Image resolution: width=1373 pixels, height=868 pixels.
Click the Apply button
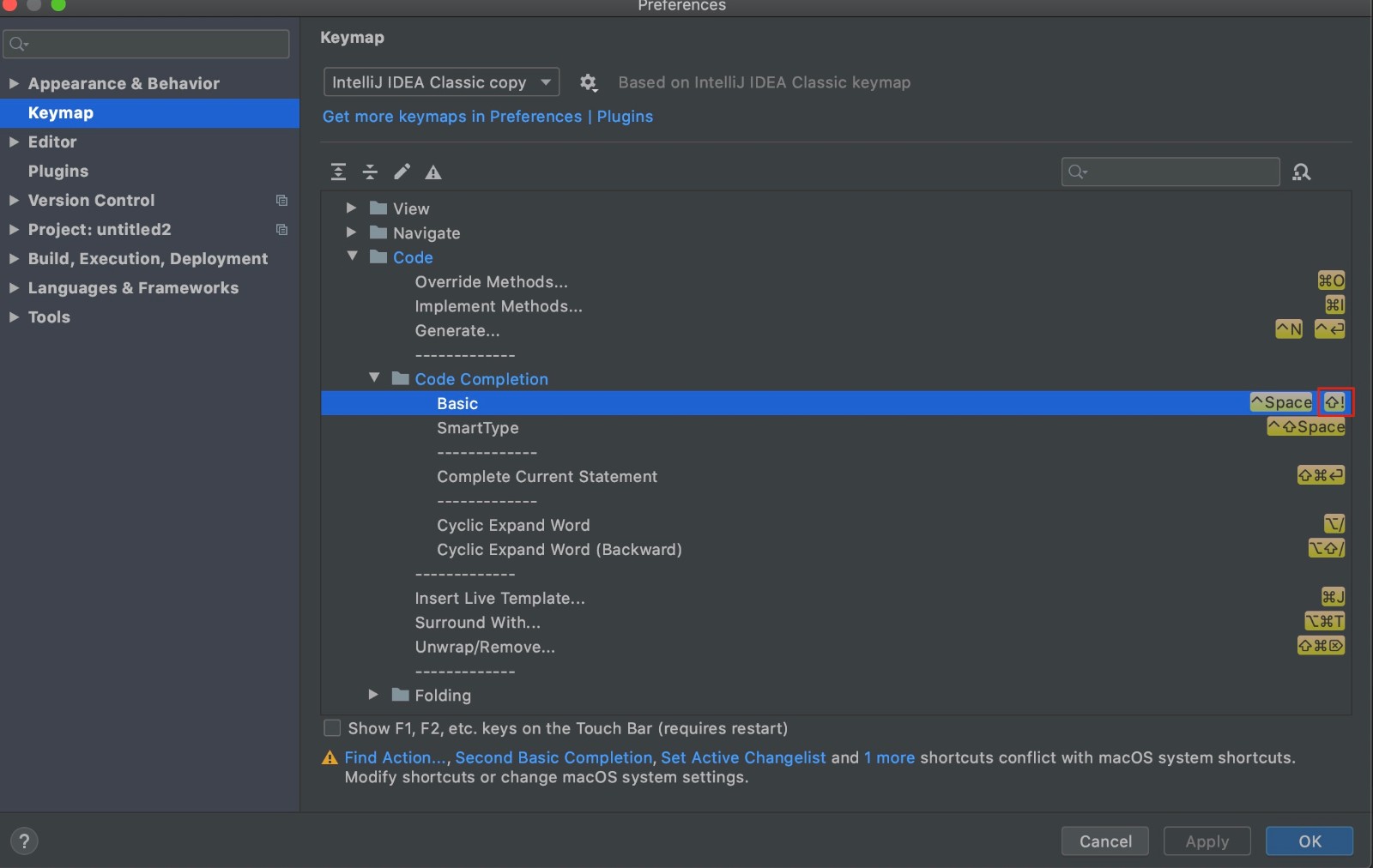tap(1207, 841)
